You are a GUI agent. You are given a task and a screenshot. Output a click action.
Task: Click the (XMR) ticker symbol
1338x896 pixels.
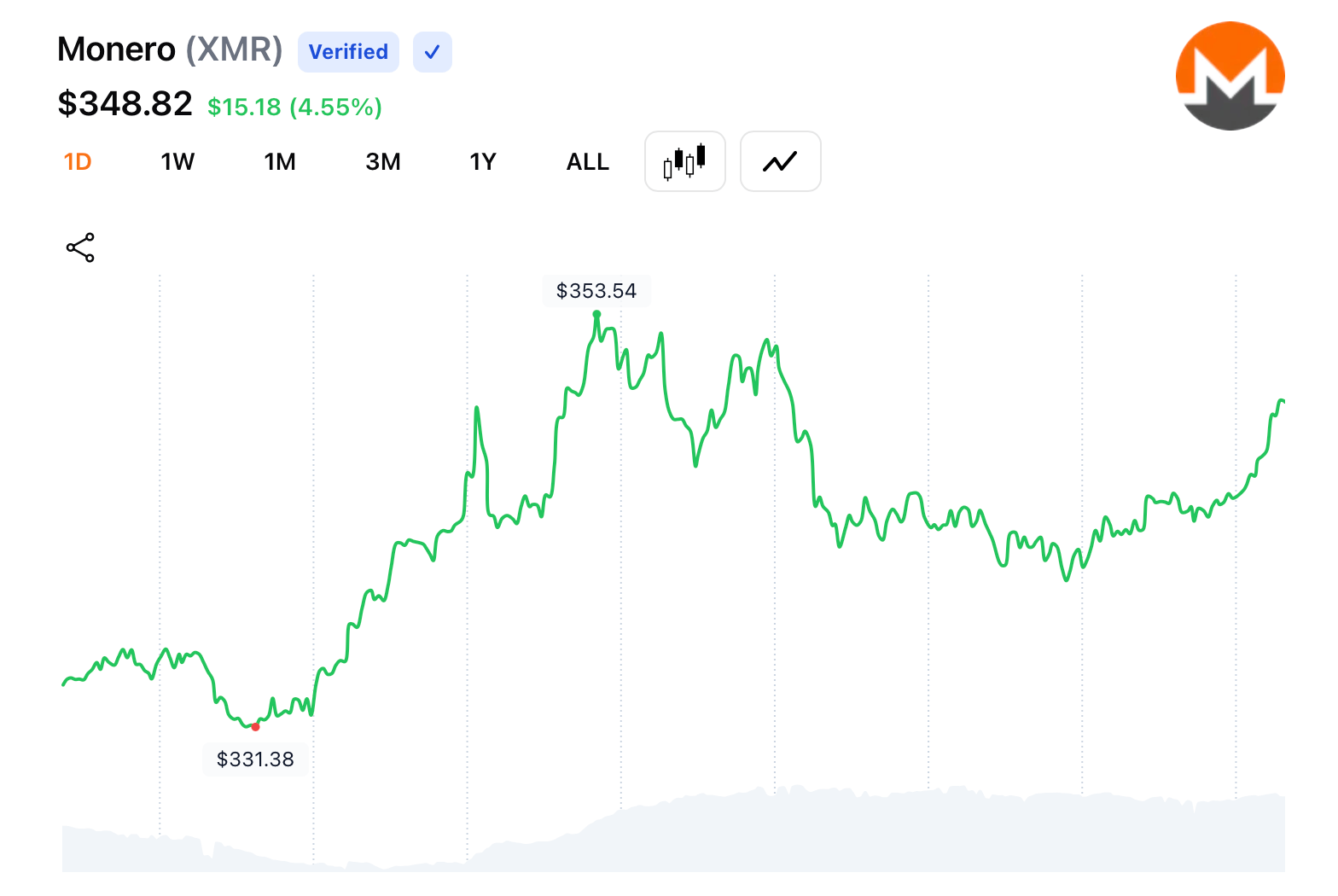234,49
